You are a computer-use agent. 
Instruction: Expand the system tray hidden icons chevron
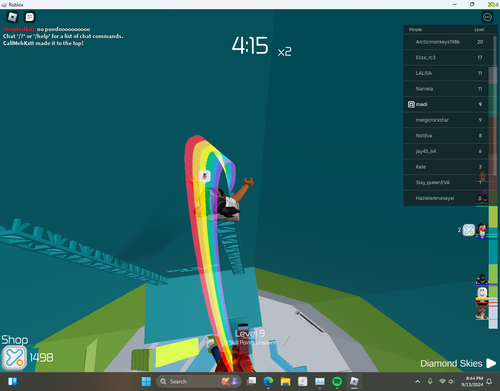(417, 381)
